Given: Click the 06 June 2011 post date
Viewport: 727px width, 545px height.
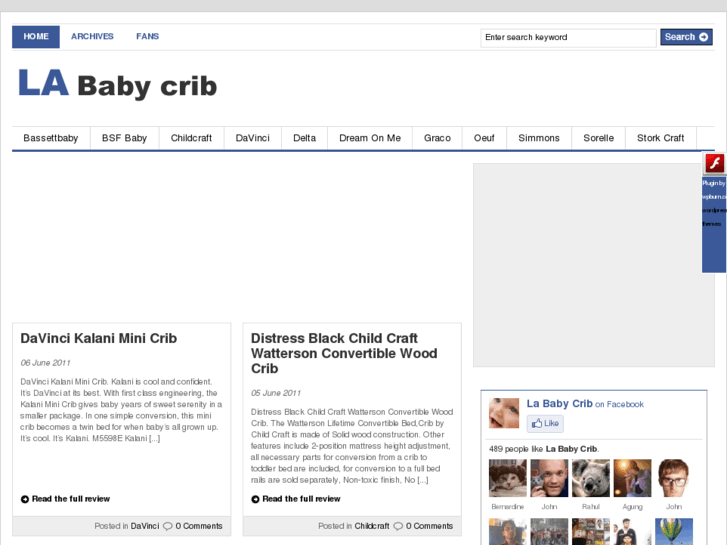Looking at the screenshot, I should 45,363.
